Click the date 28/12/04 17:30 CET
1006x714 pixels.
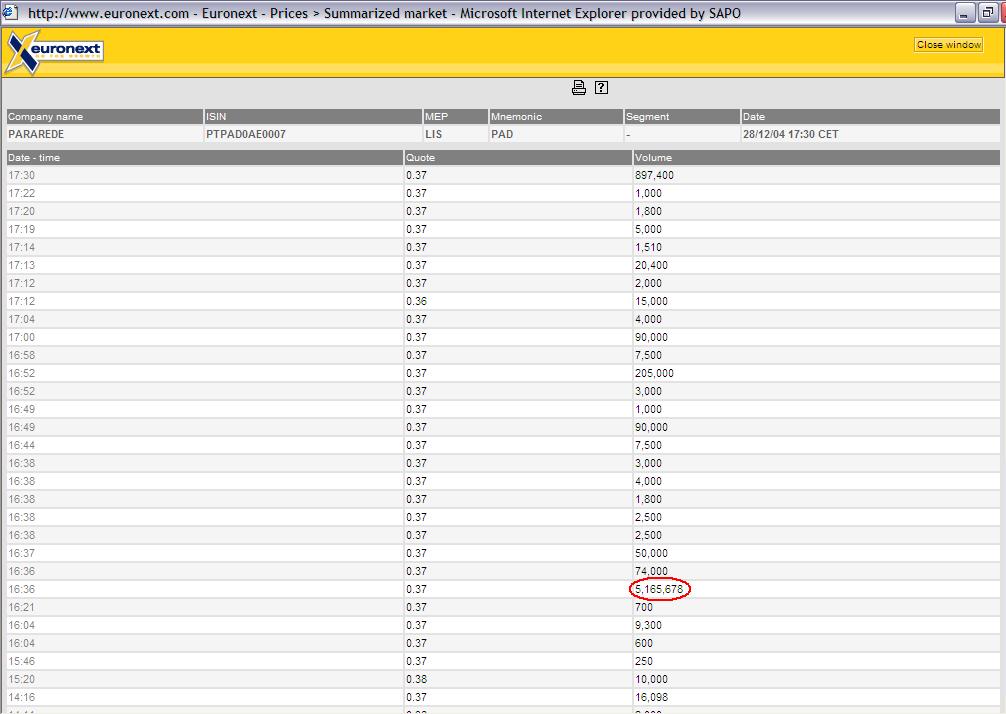click(790, 134)
